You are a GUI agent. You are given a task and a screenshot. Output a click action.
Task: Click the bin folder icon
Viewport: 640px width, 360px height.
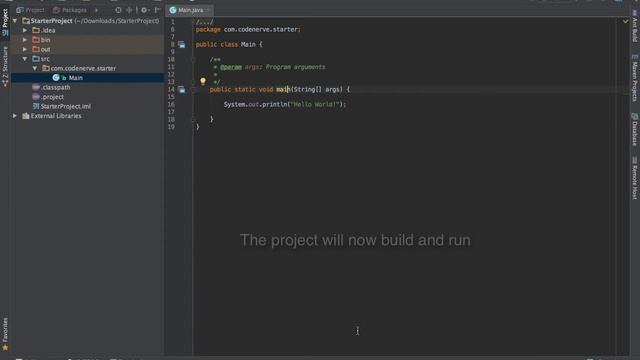pos(36,40)
